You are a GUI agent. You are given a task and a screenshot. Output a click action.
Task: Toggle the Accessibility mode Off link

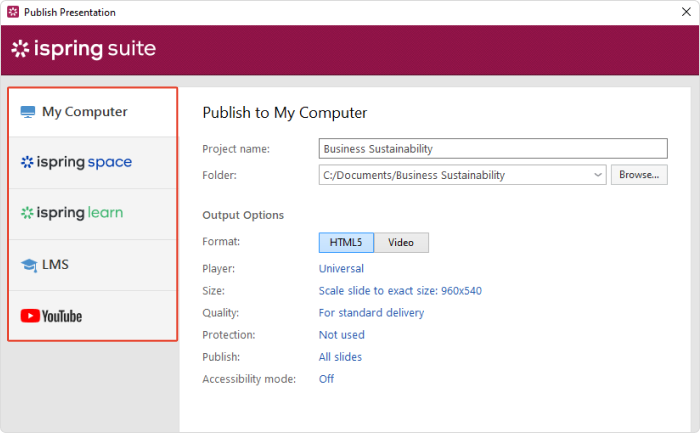[326, 379]
